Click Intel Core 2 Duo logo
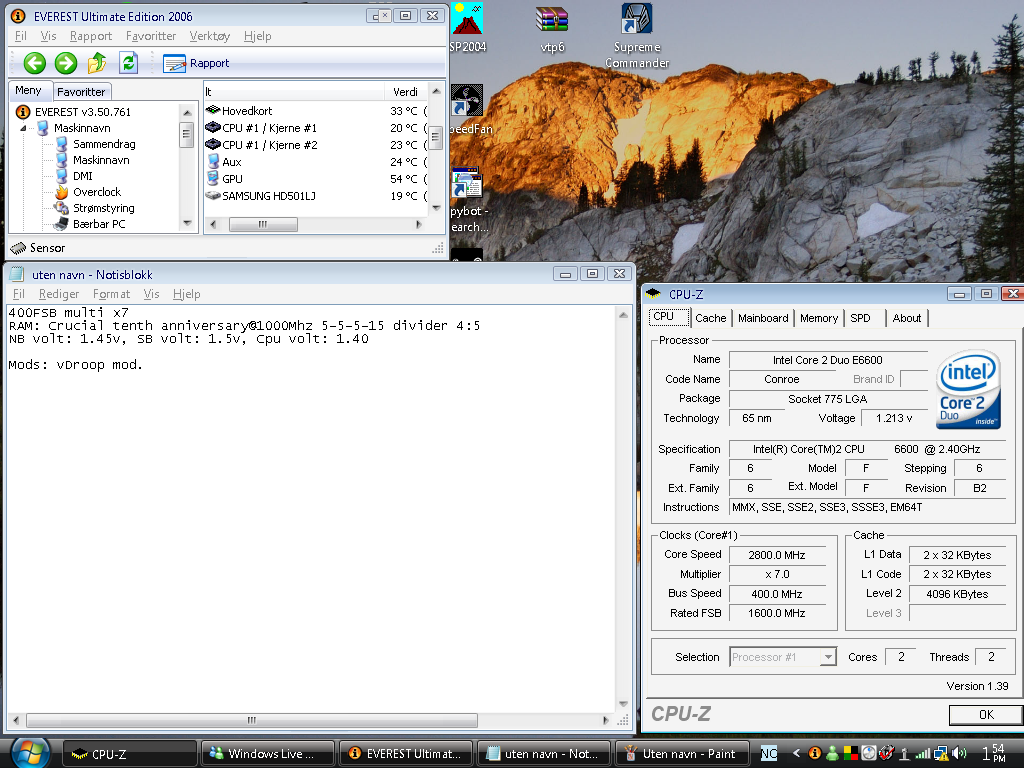 [x=968, y=389]
